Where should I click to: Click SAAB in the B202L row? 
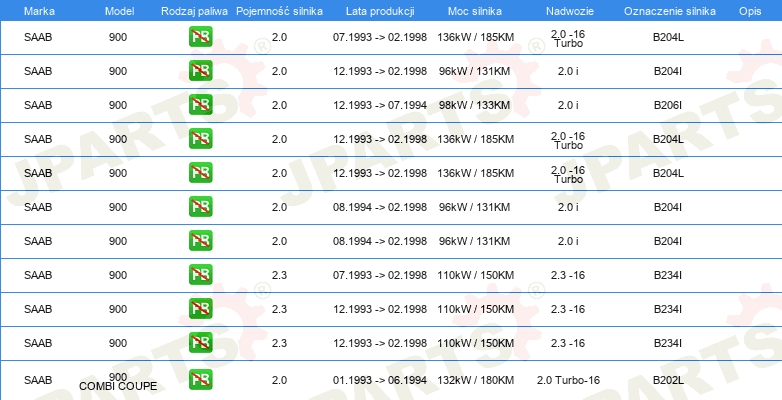click(38, 381)
